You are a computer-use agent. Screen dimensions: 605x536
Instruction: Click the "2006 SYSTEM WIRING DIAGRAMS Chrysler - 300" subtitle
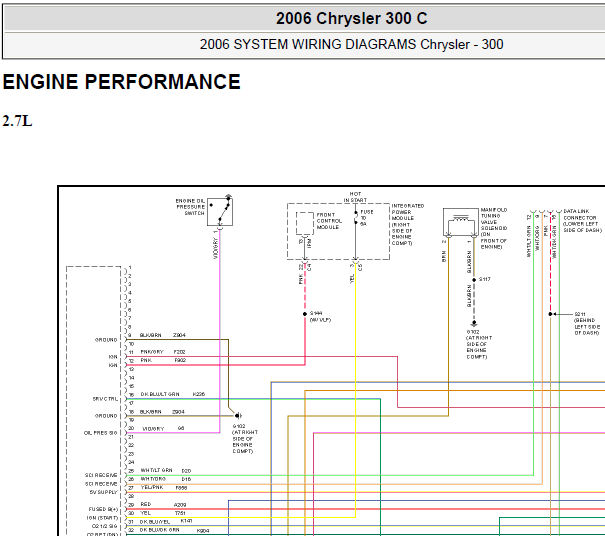click(352, 44)
